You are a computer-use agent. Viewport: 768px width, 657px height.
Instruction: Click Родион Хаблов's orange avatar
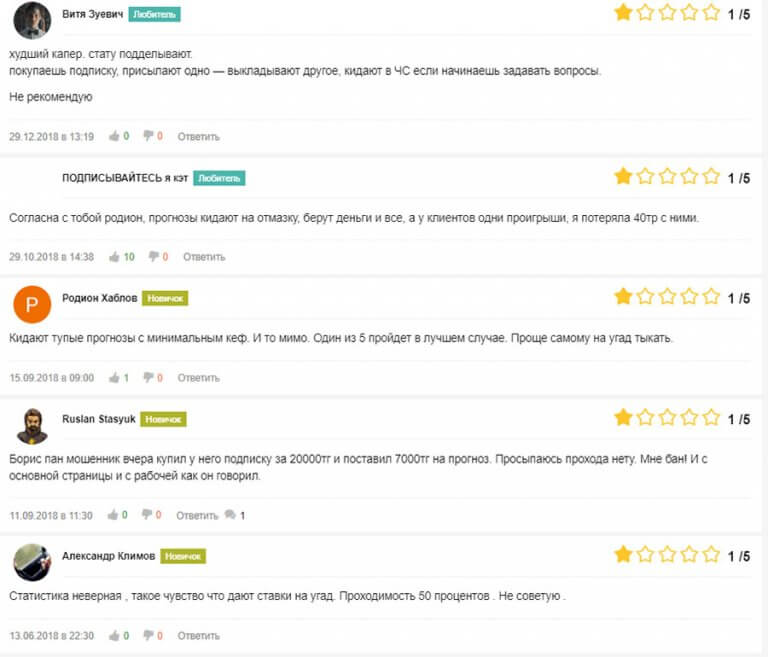coord(33,303)
